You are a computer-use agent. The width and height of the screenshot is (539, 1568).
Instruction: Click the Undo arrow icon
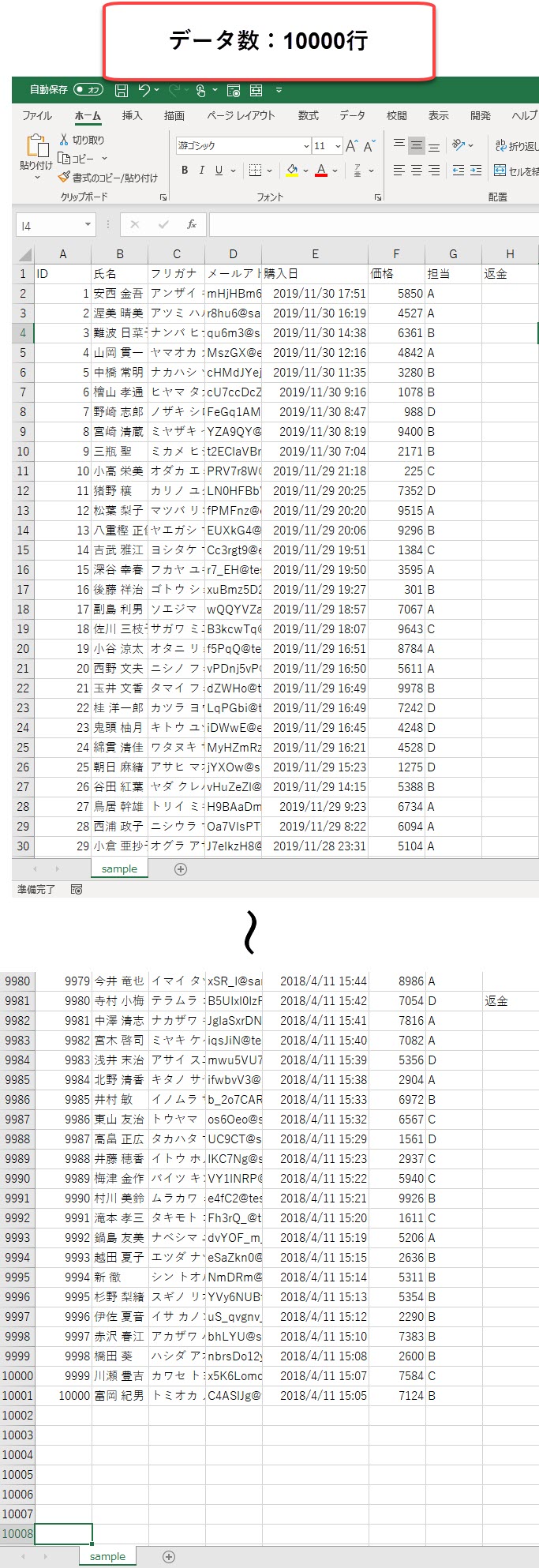144,90
